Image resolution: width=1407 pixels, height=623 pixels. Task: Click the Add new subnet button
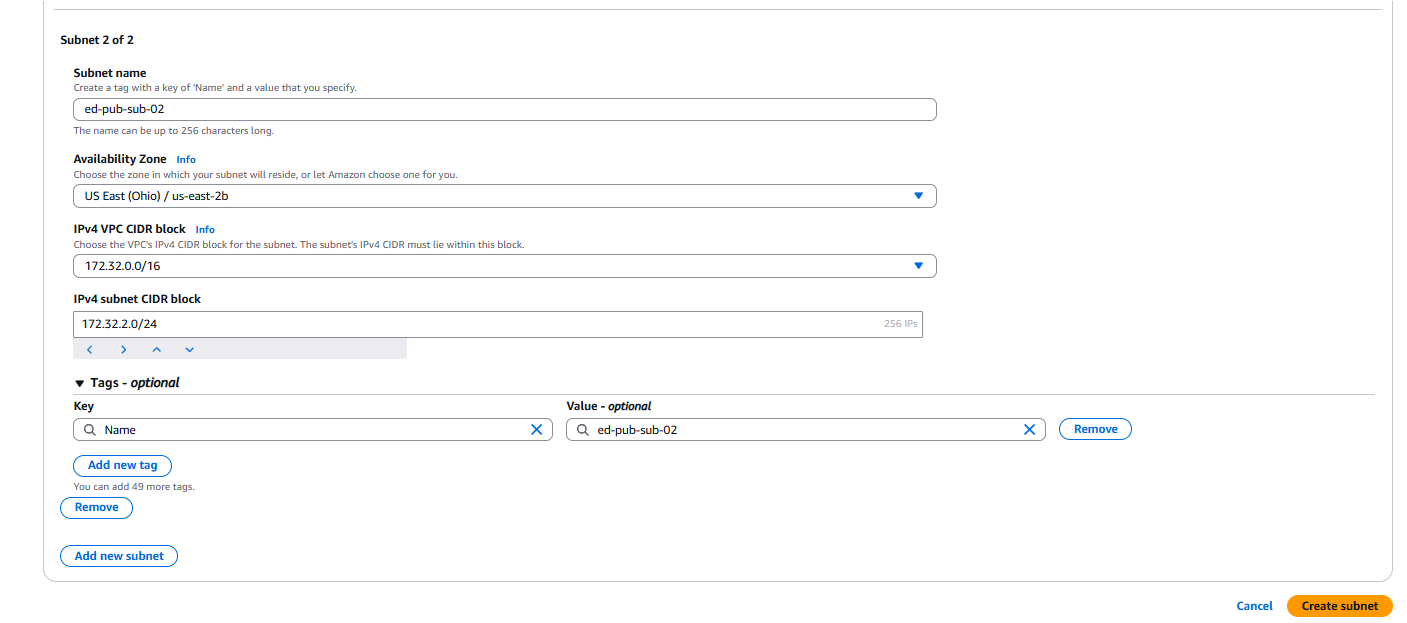(x=119, y=556)
